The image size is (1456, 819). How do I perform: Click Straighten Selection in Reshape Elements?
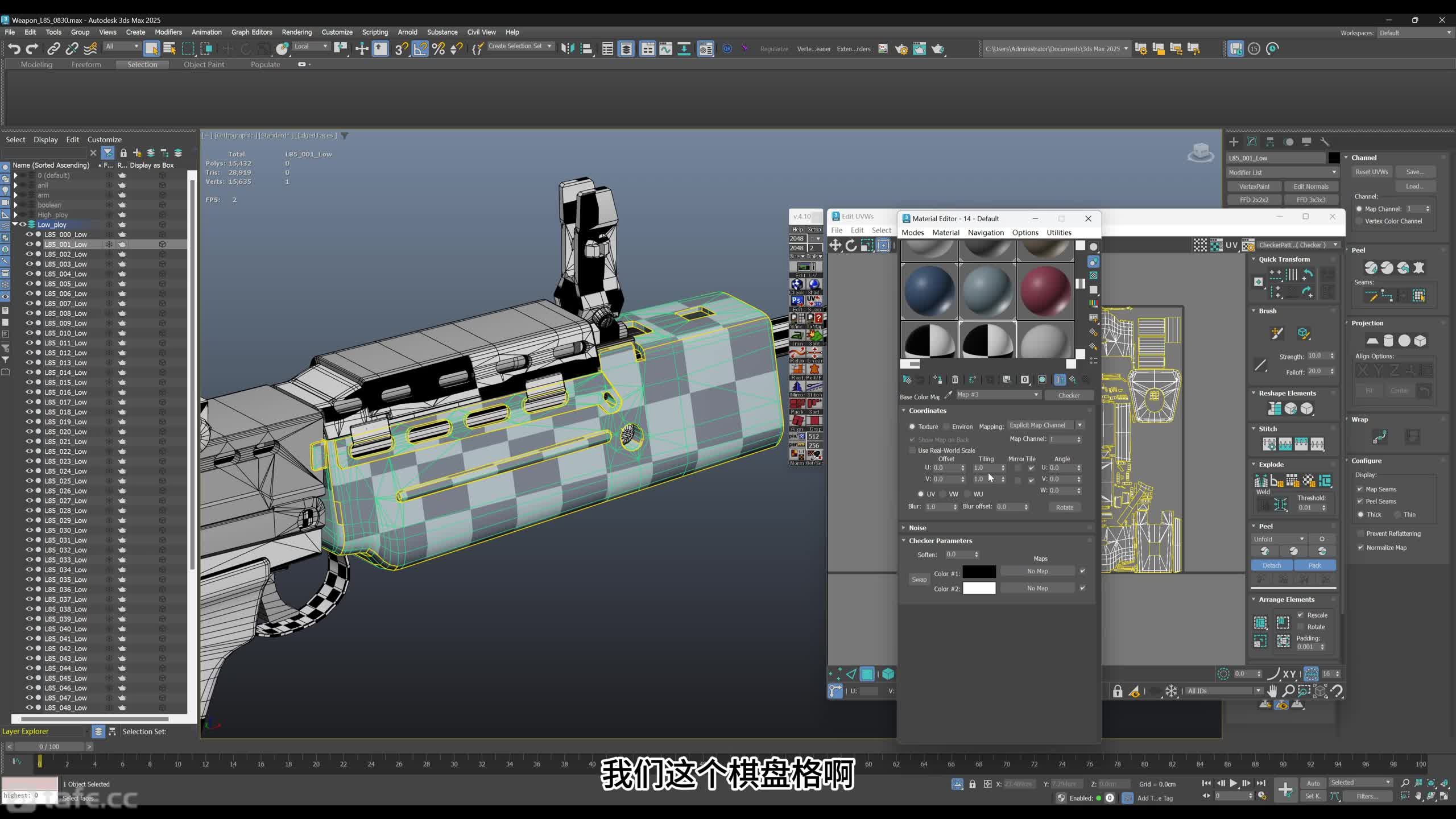[x=1275, y=408]
